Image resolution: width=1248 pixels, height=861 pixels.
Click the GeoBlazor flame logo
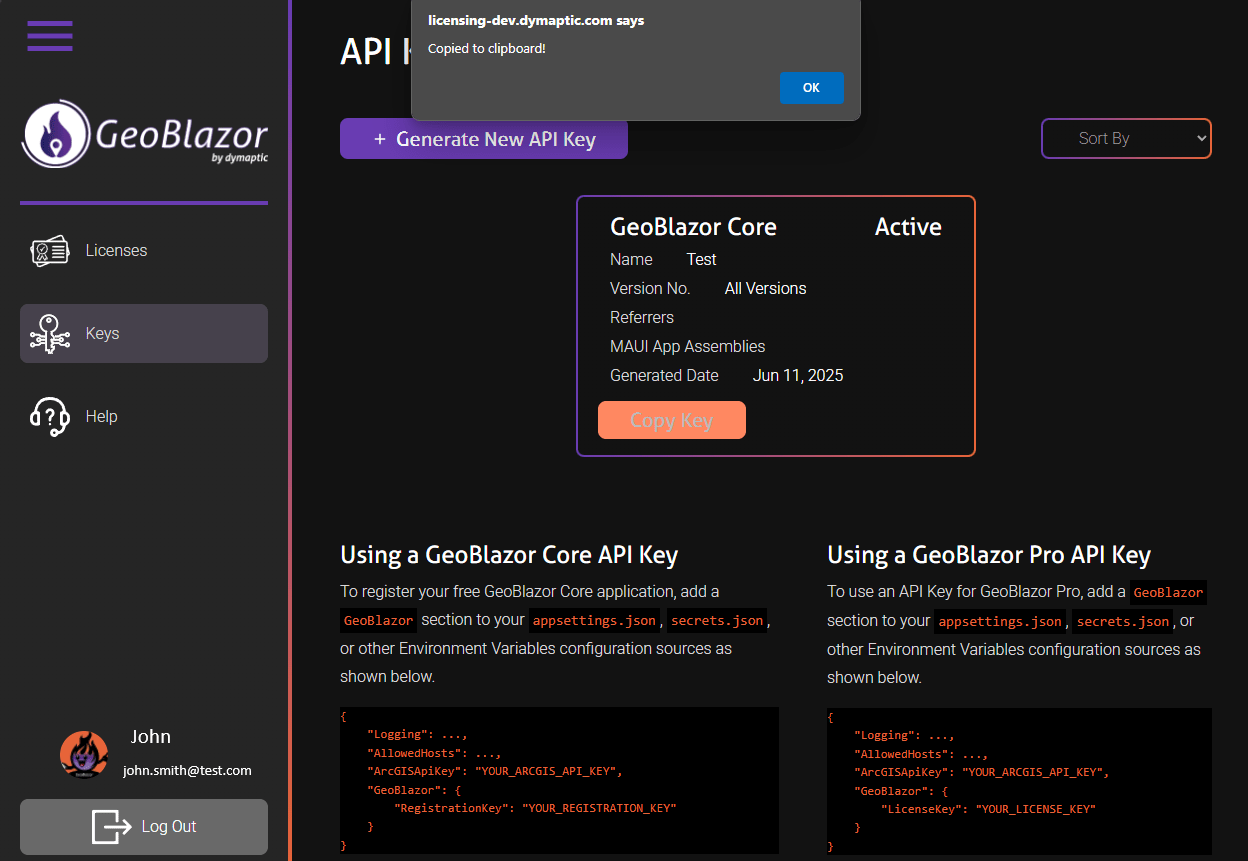[56, 134]
